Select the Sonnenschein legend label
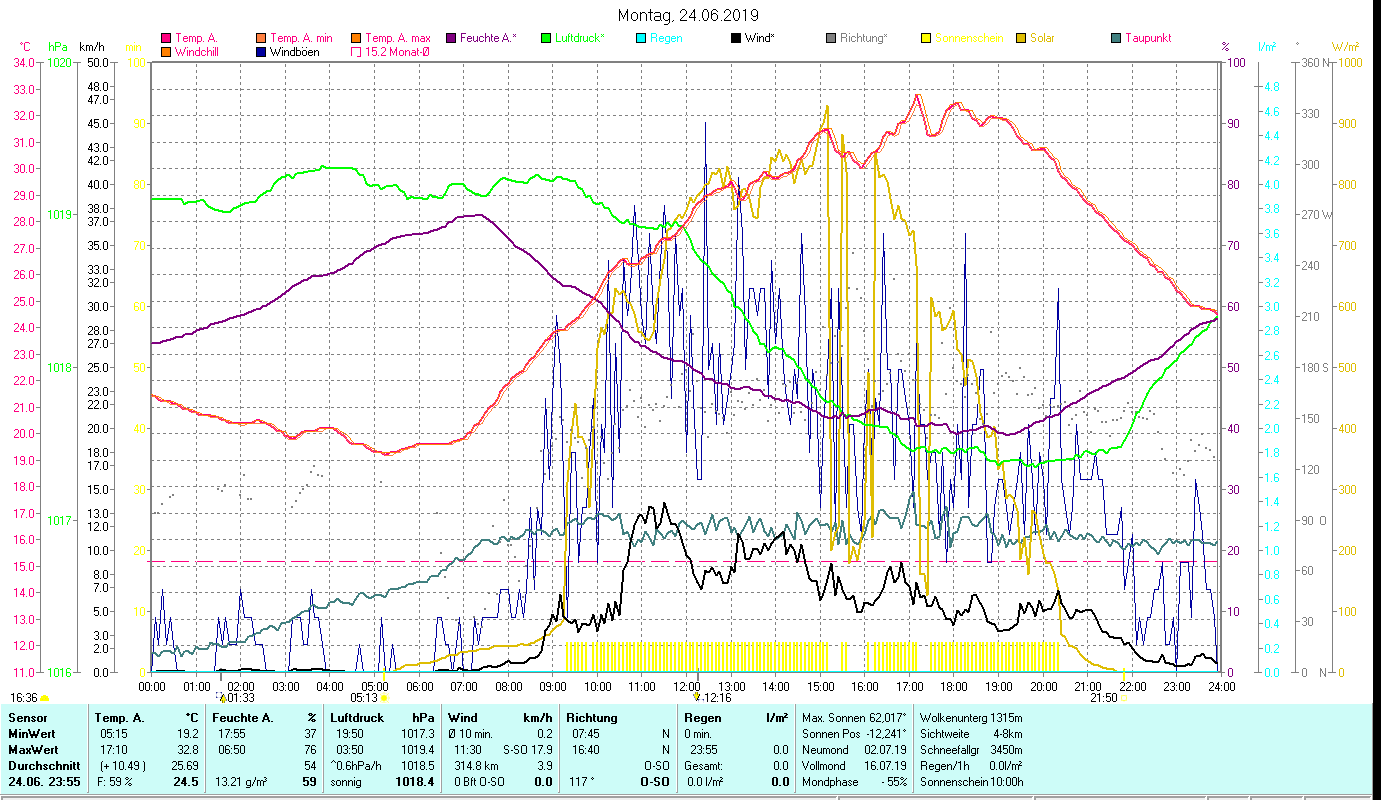 (x=967, y=38)
